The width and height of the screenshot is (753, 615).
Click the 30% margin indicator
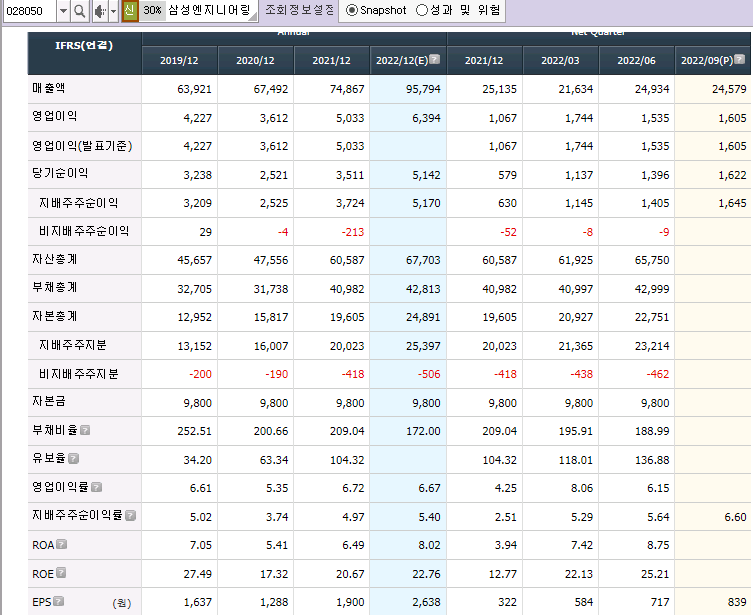153,10
